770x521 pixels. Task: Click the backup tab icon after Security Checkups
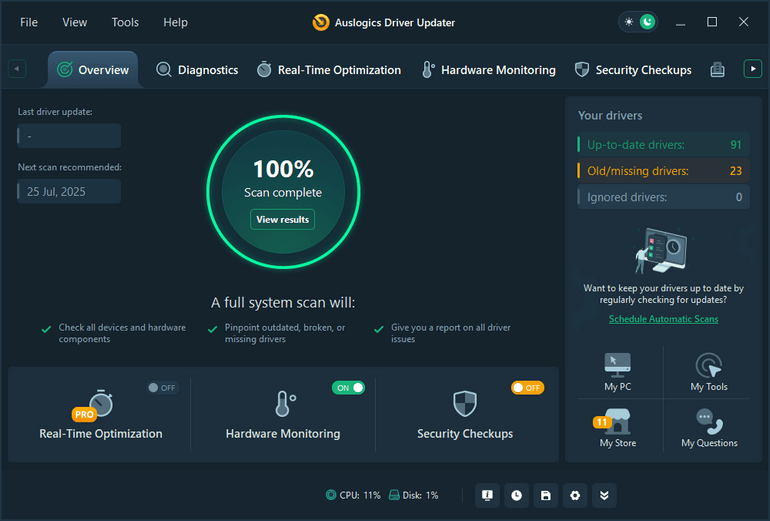717,70
